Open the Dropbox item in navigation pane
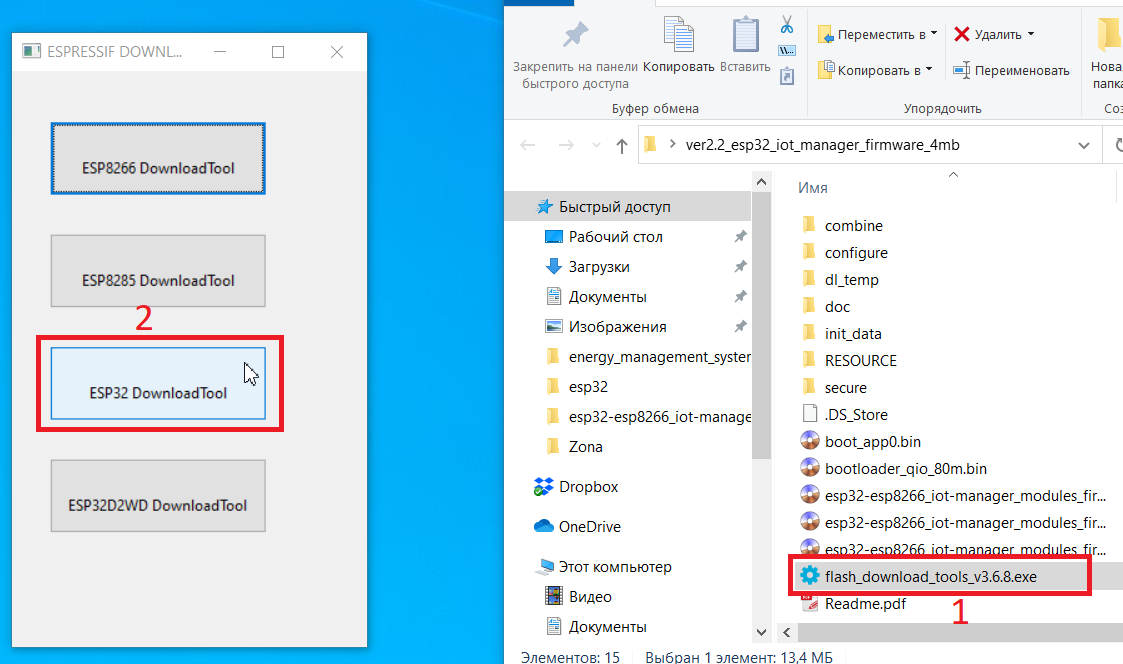1123x664 pixels. pos(588,487)
